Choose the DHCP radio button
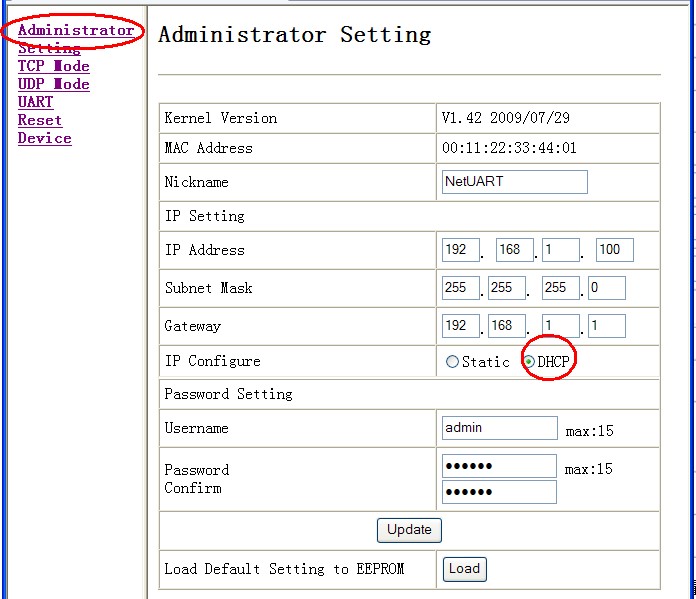Image resolution: width=696 pixels, height=599 pixels. tap(530, 362)
